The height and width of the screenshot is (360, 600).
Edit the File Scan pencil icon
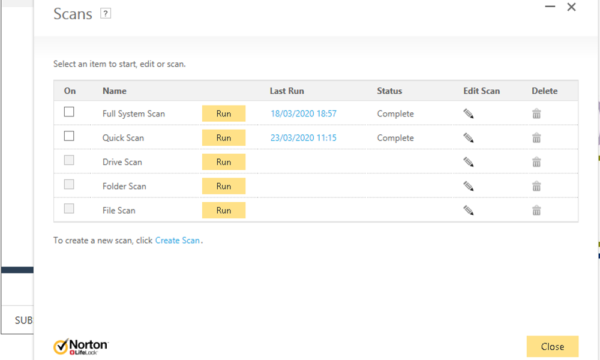(468, 210)
